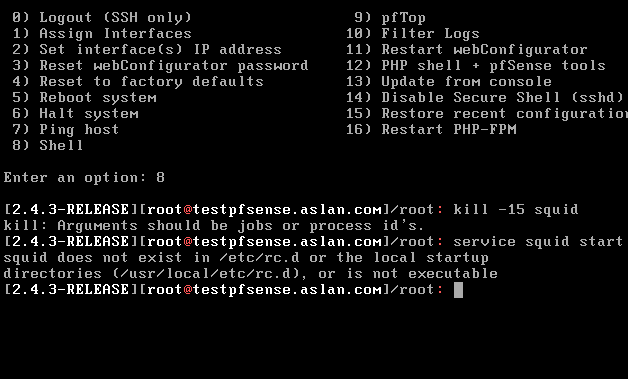Screen dimensions: 628x379
Task: Select Restart PHP-FPM menu entry
Action: (x=431, y=130)
